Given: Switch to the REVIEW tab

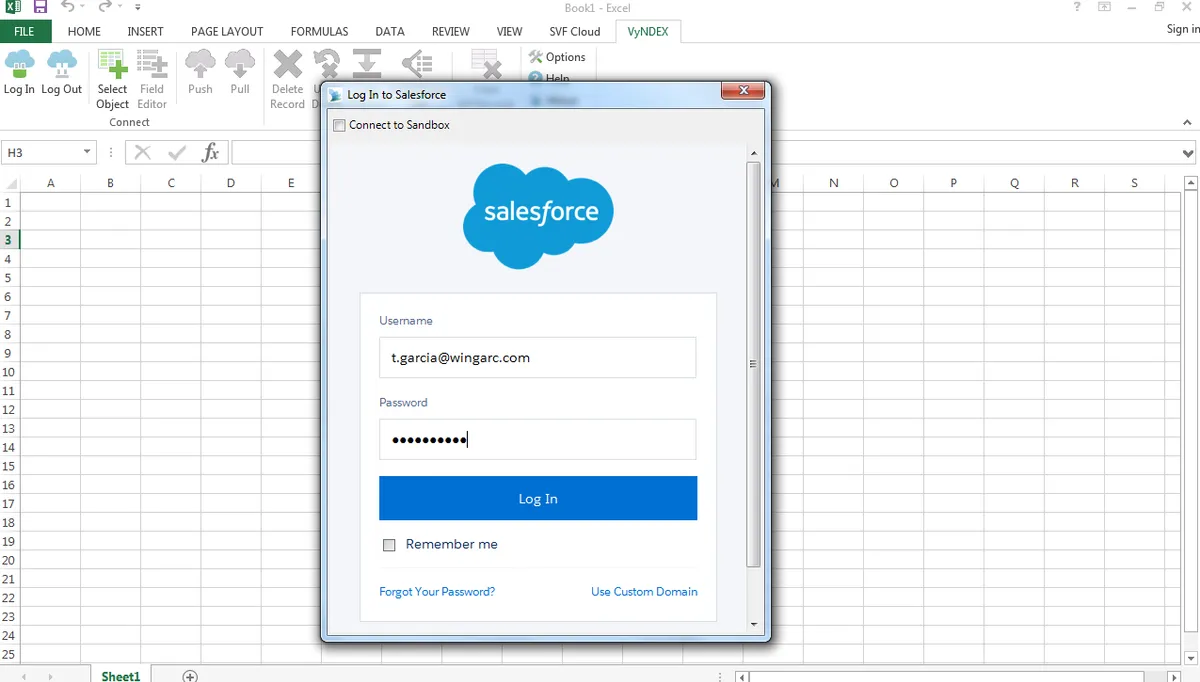Looking at the screenshot, I should [x=451, y=31].
